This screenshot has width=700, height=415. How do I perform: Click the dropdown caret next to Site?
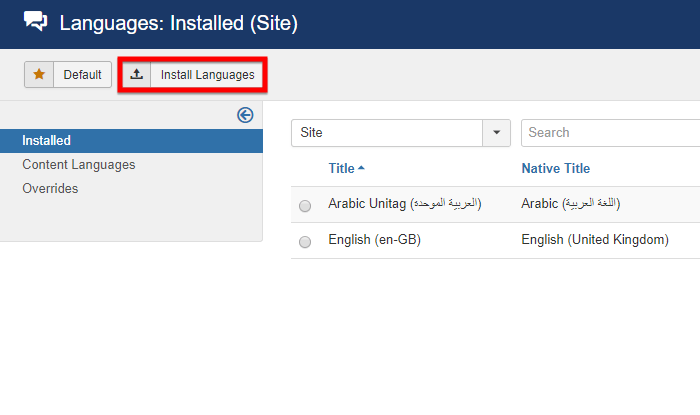click(x=496, y=133)
